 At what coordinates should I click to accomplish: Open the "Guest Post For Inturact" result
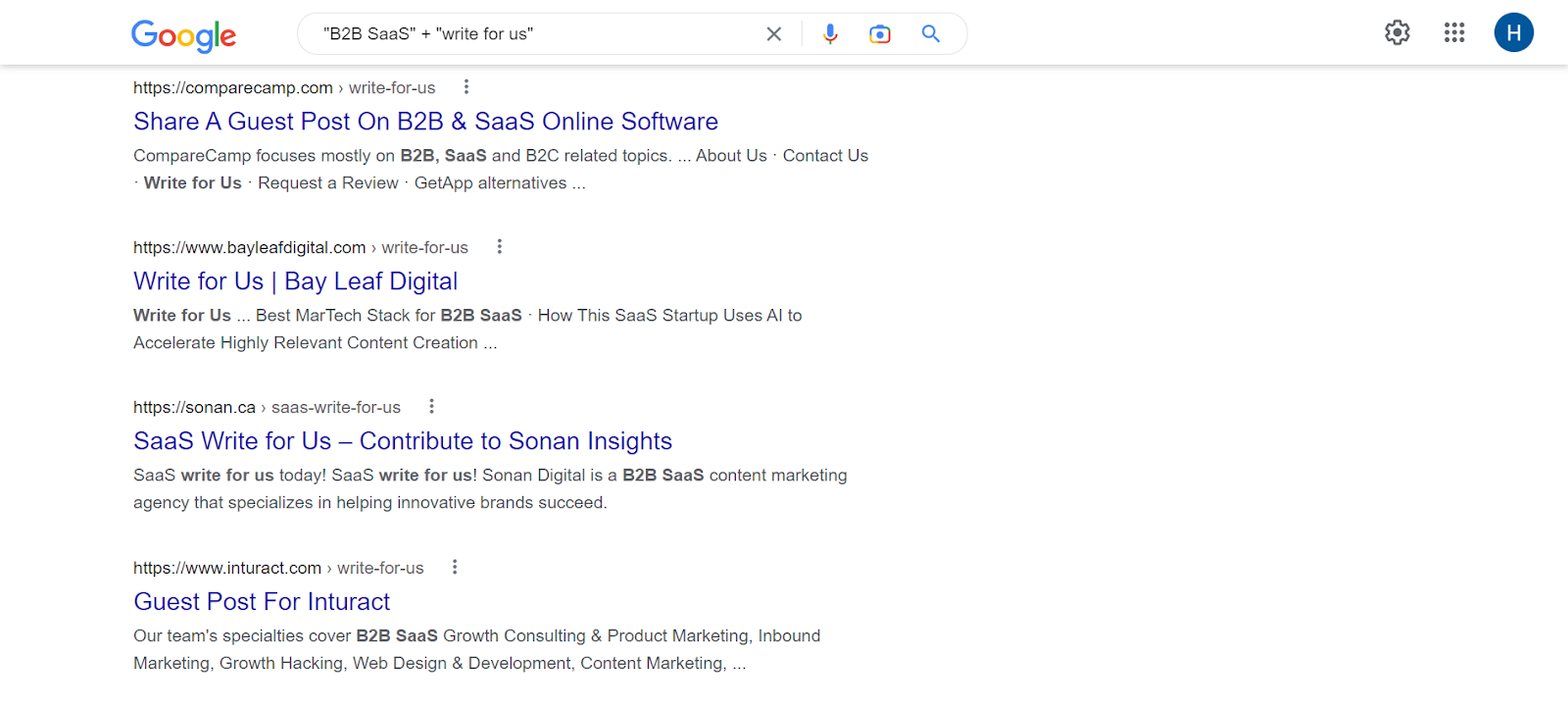click(x=262, y=602)
